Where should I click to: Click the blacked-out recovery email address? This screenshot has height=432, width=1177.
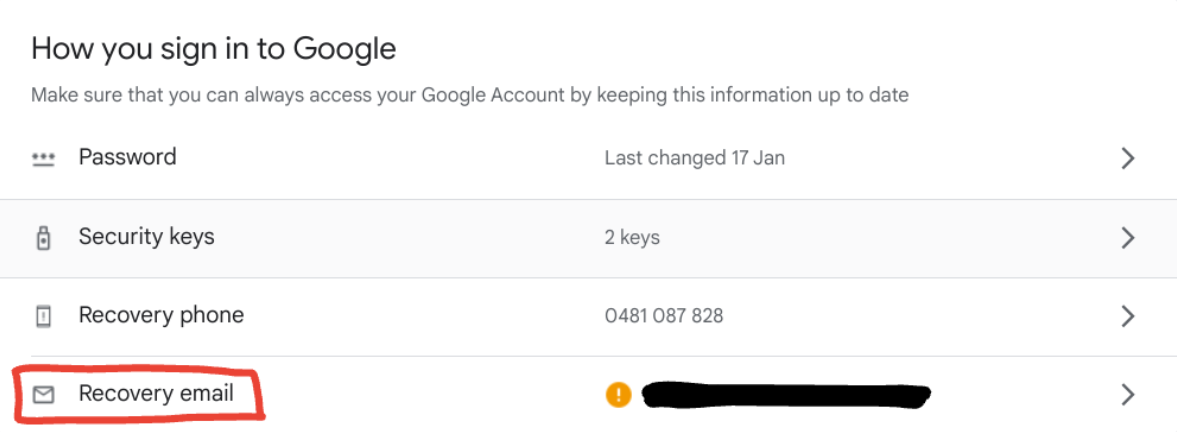(x=786, y=395)
